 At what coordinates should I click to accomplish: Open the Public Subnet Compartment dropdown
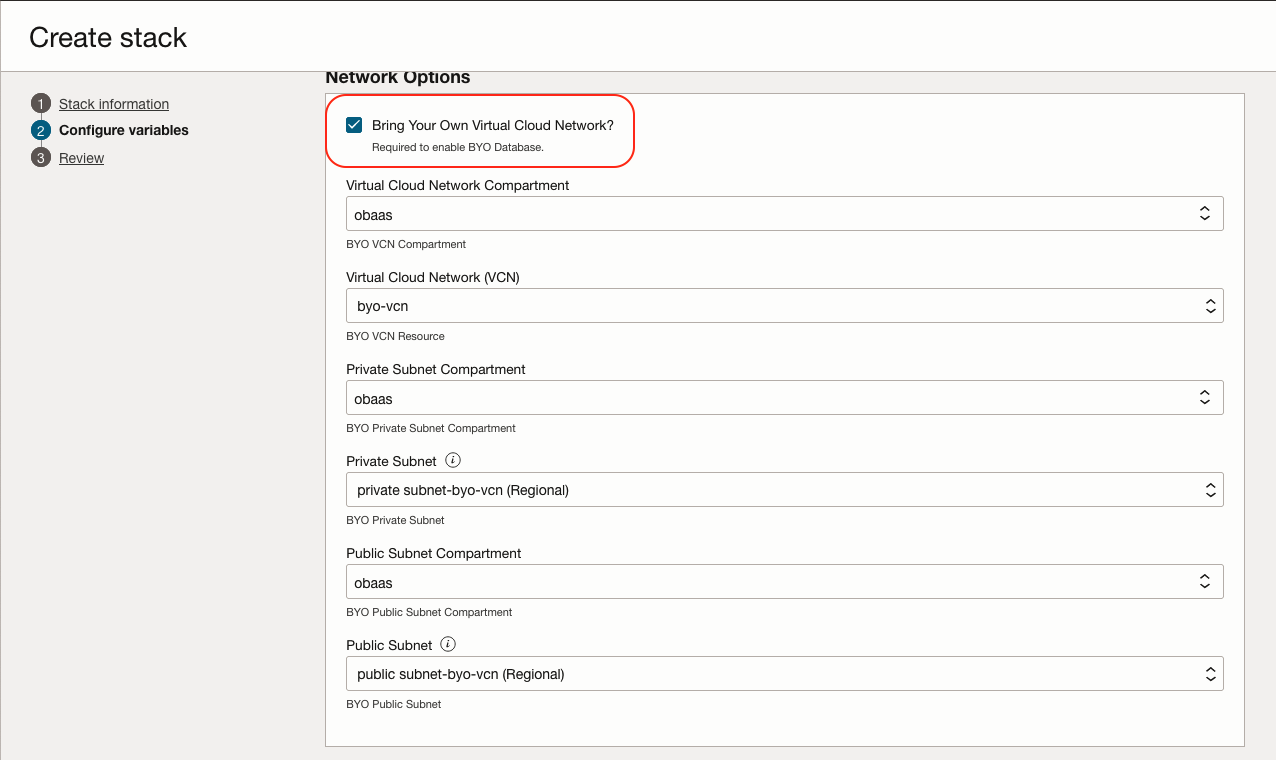784,582
